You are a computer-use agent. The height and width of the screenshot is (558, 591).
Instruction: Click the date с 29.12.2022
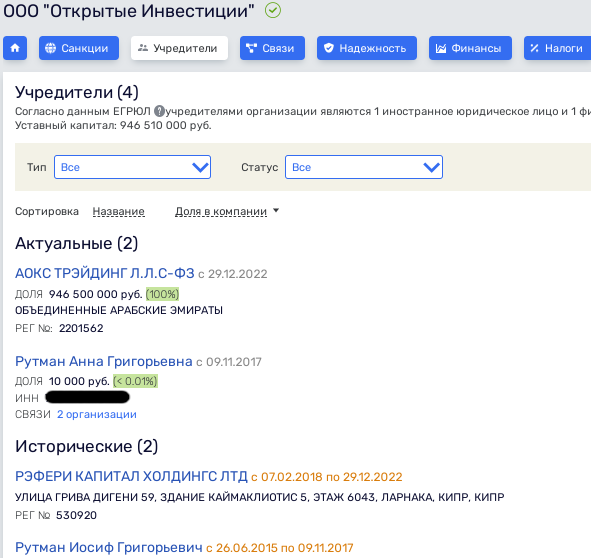click(x=233, y=274)
